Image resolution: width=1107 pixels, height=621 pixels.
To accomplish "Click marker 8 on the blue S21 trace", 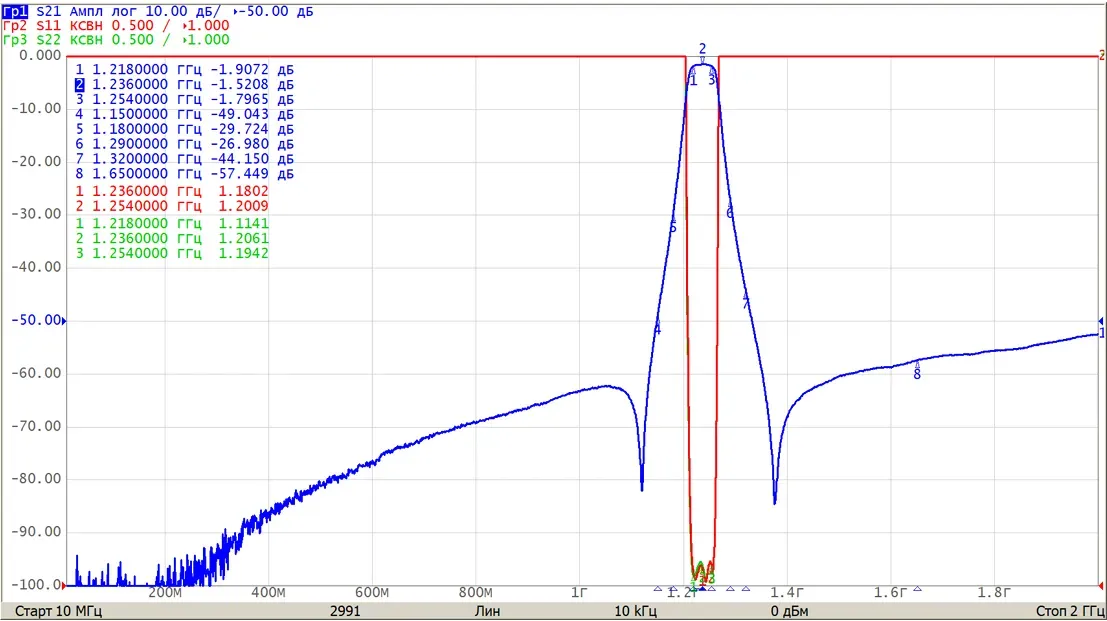I will (917, 374).
